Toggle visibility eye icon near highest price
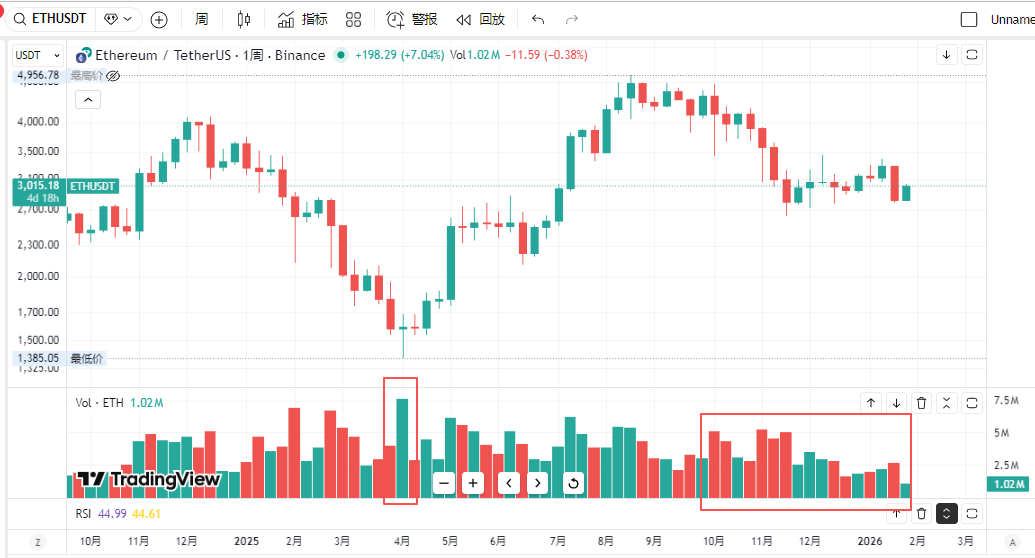1035x558 pixels. point(113,76)
